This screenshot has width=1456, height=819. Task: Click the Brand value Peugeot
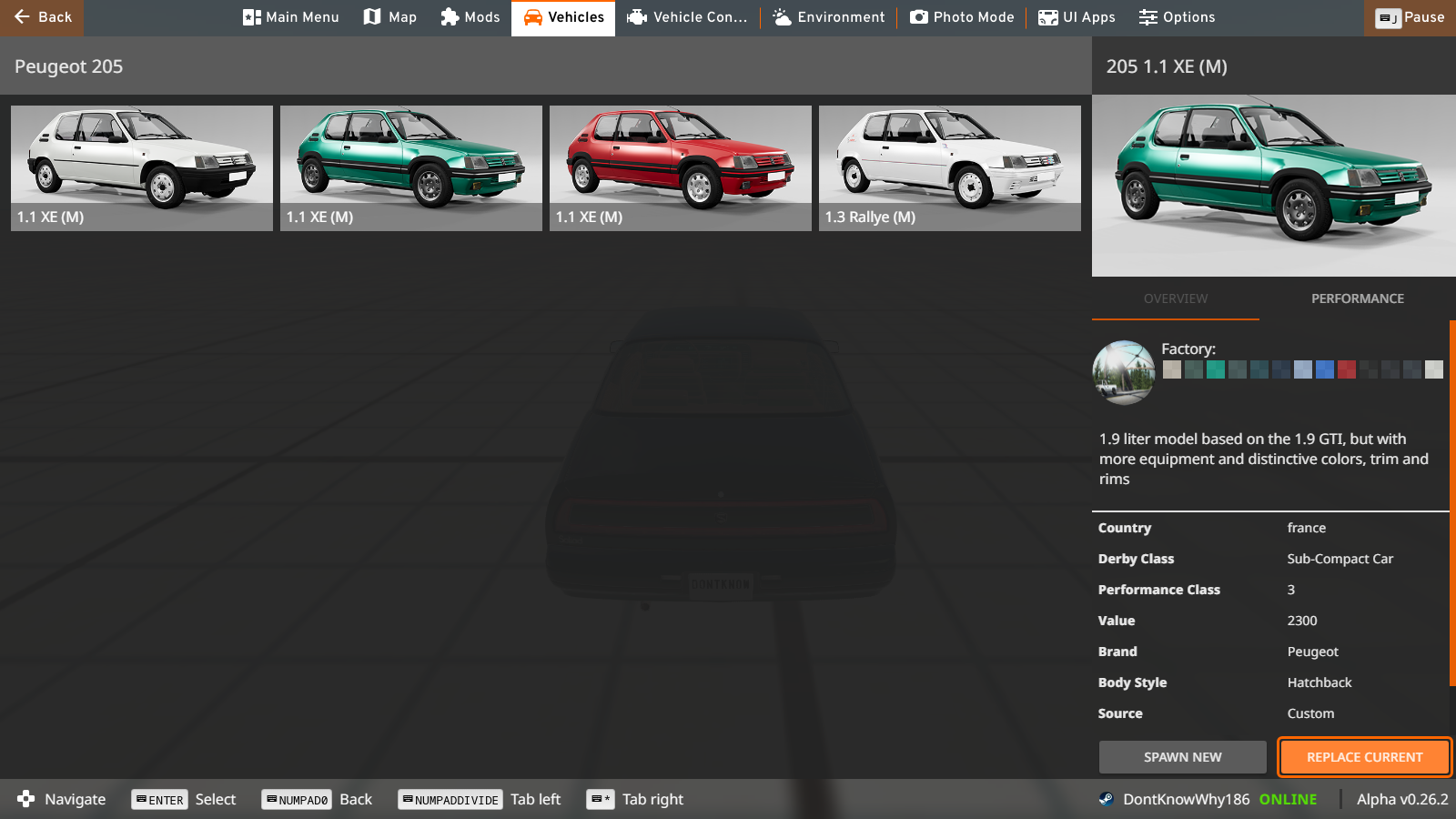click(x=1312, y=652)
